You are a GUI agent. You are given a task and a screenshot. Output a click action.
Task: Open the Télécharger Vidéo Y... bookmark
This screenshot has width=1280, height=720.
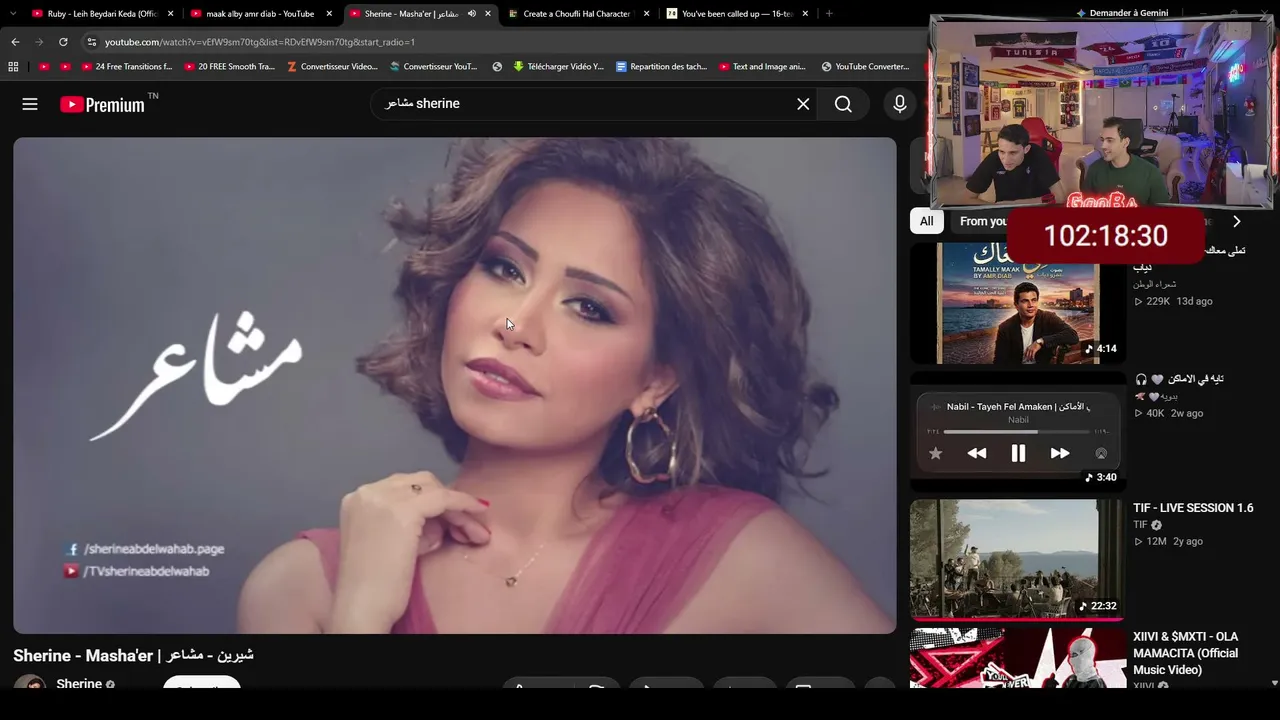tap(559, 67)
